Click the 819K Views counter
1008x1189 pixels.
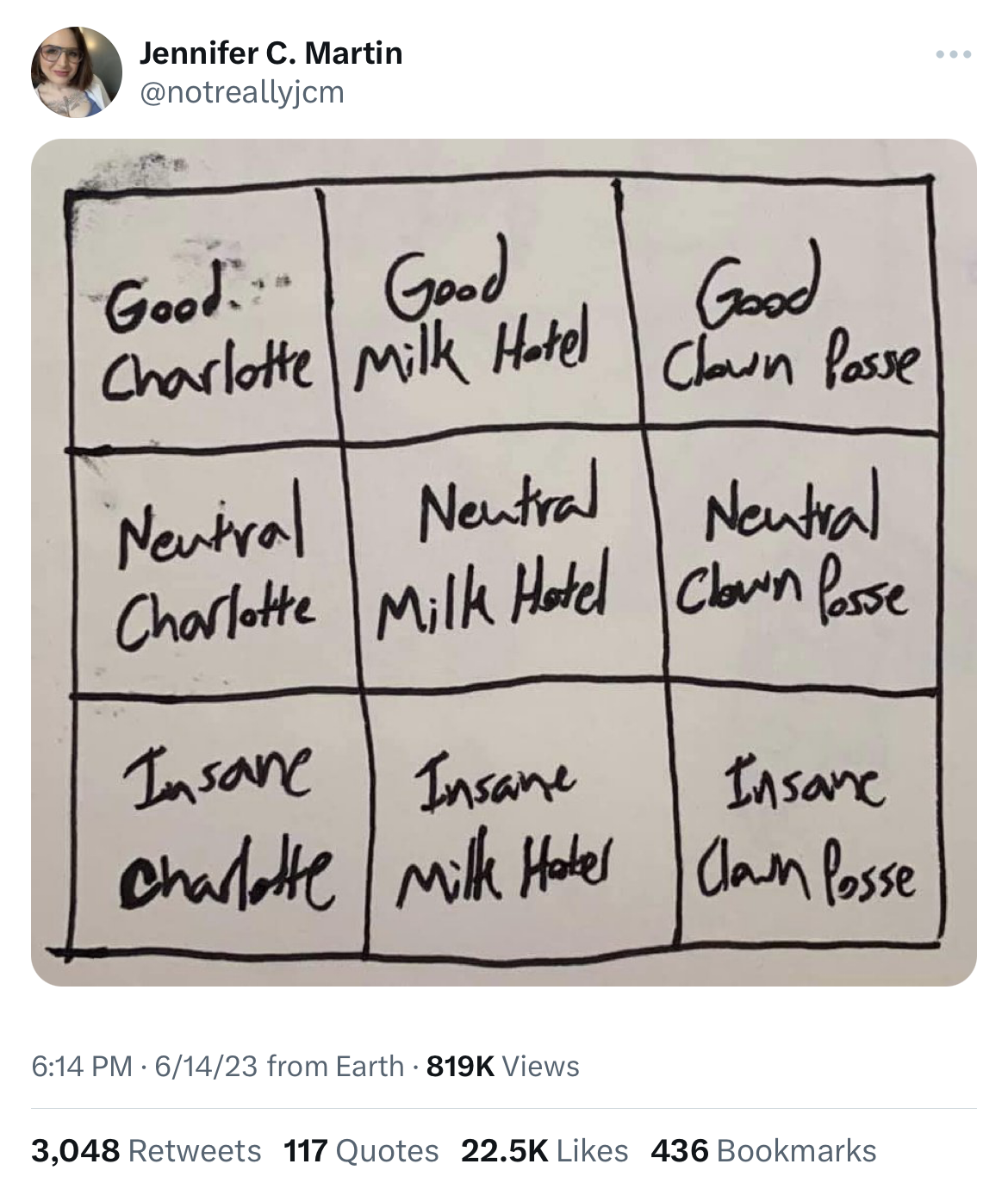coord(503,1066)
